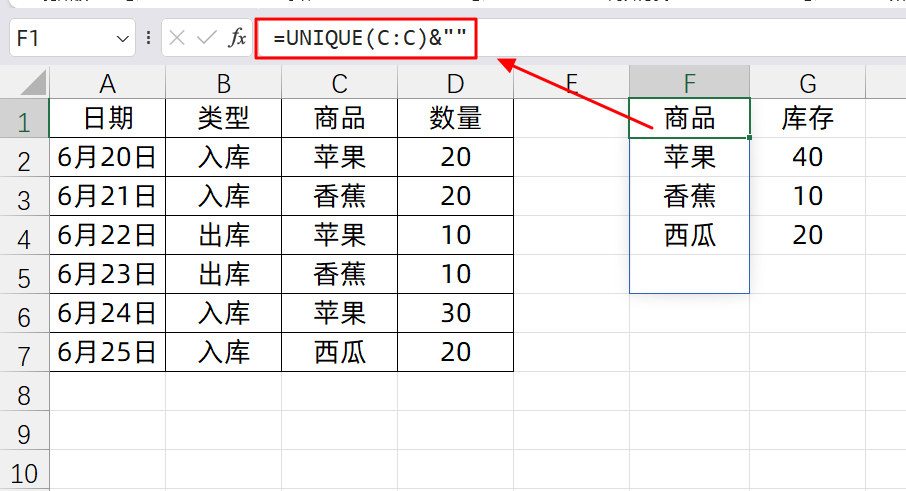This screenshot has height=491, width=906.
Task: Click stock value 20 in column G
Action: click(x=808, y=235)
